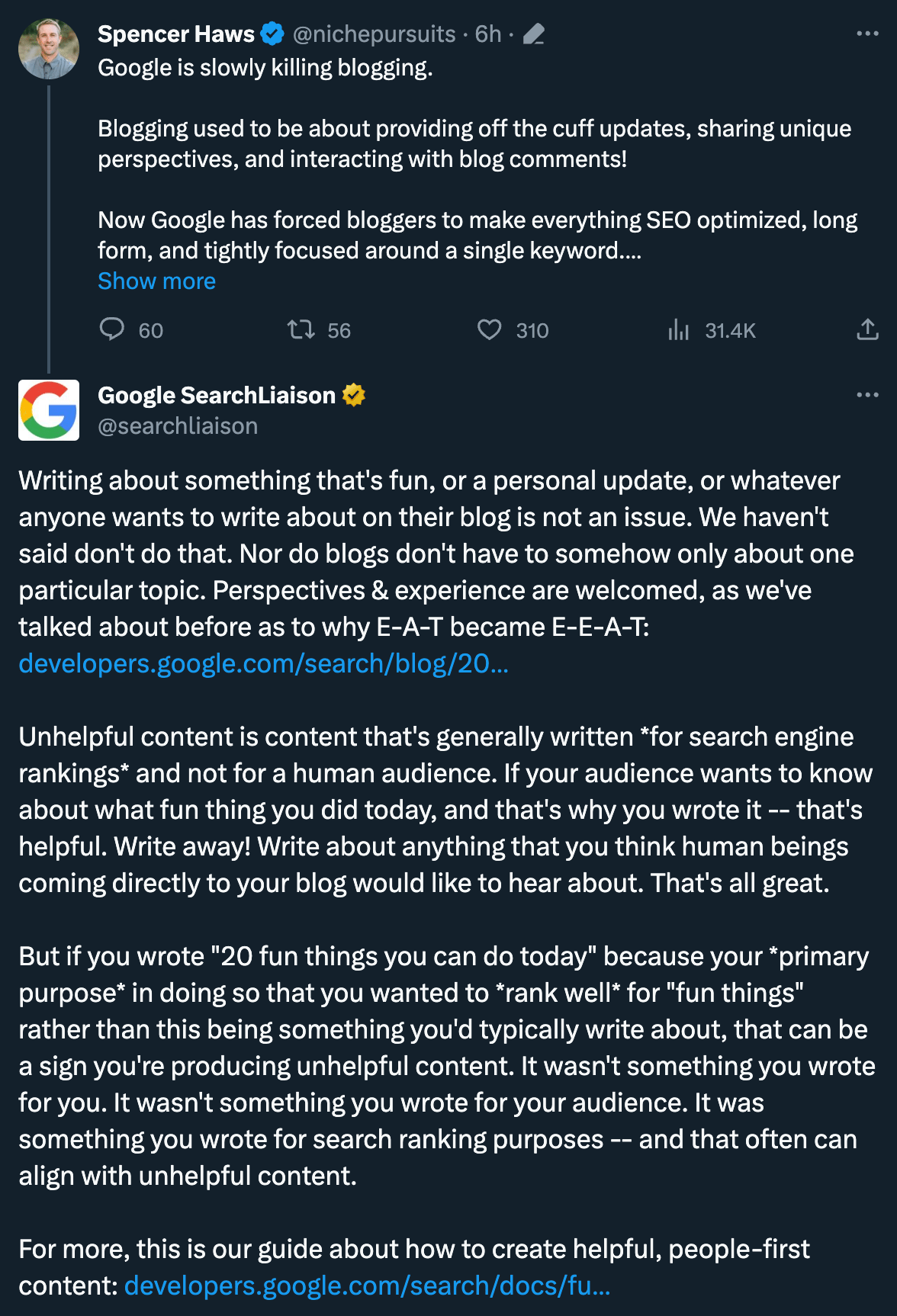
Task: Open more options on Google SearchLiaison's tweet
Action: [867, 395]
